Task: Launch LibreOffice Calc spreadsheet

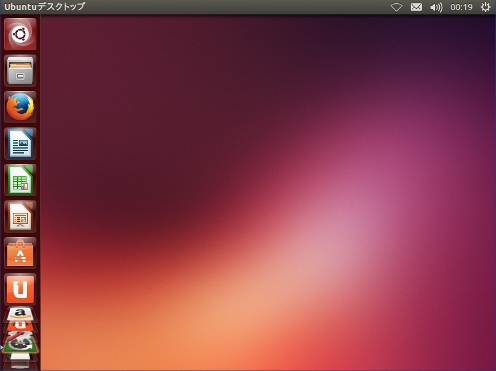Action: pos(20,180)
